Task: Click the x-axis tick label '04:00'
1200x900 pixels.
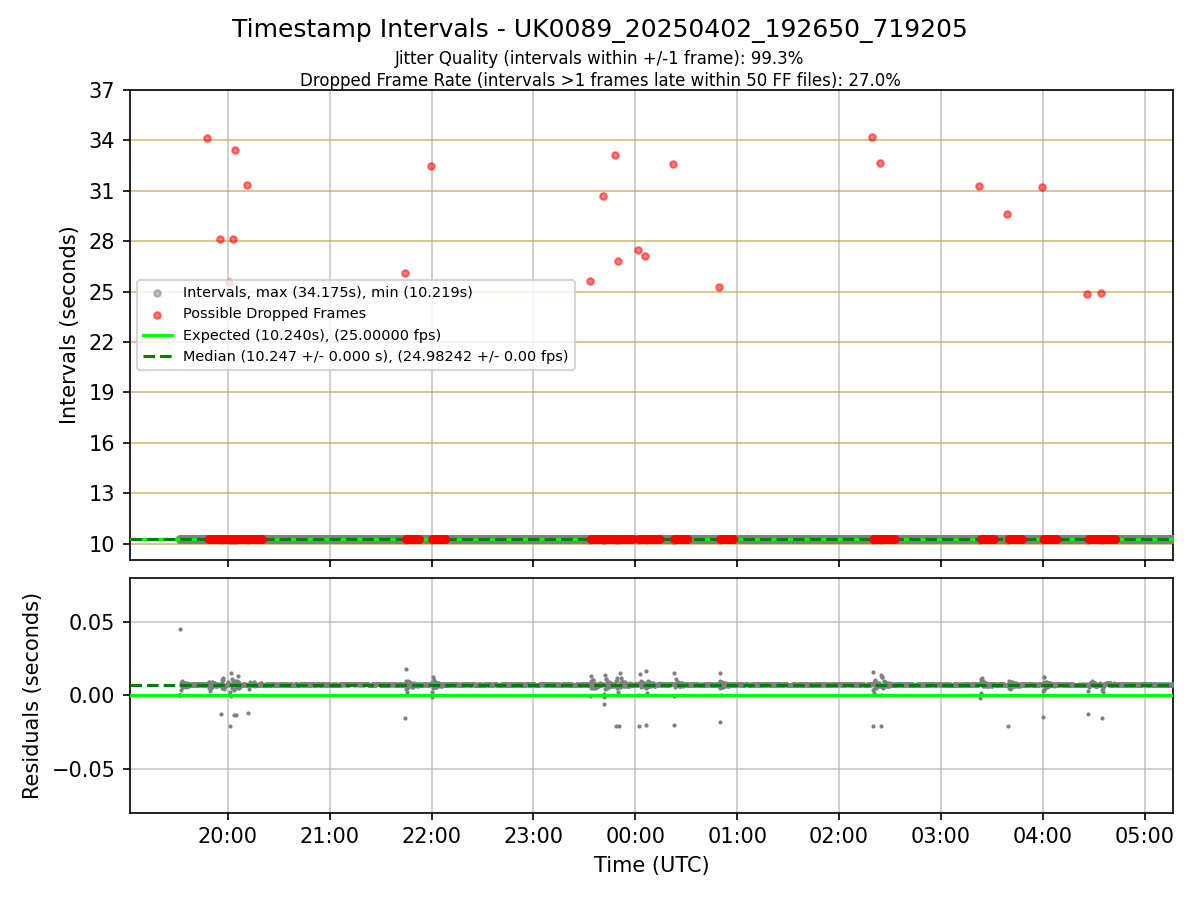Action: click(1043, 834)
